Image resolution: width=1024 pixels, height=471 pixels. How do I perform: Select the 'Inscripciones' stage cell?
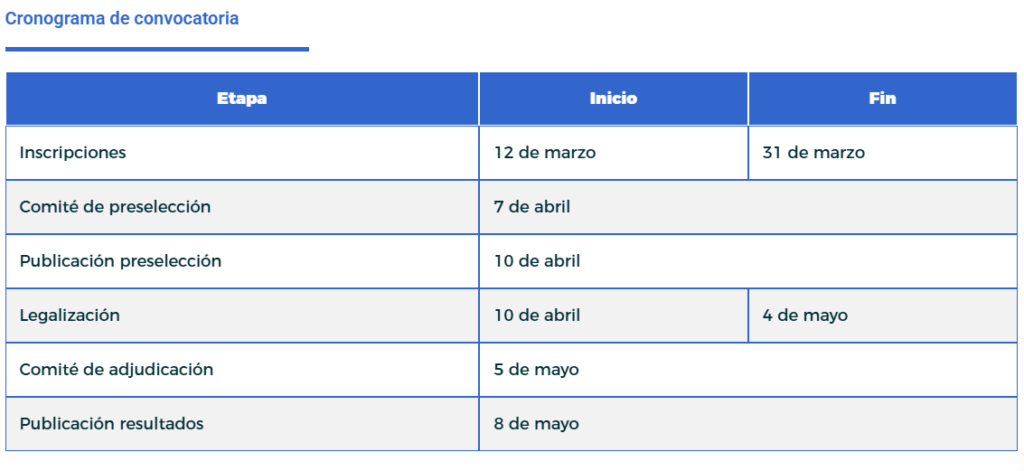(73, 153)
